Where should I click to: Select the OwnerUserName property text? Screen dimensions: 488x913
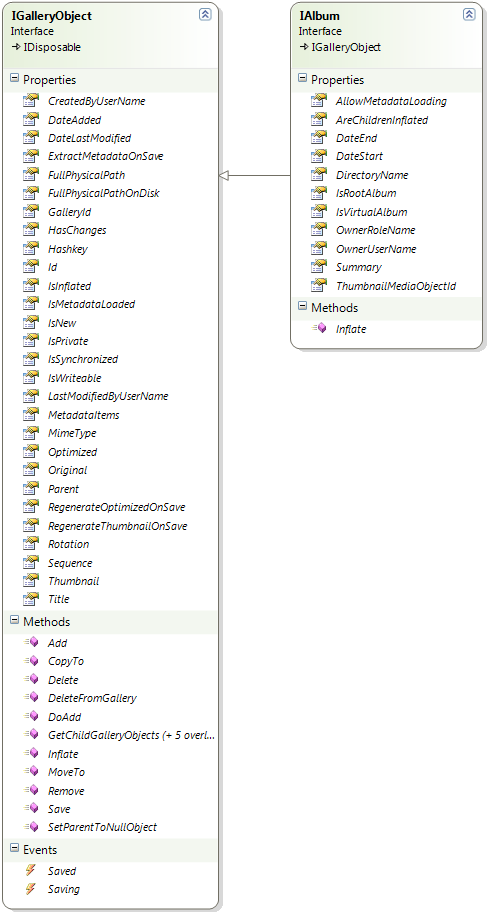tap(376, 249)
